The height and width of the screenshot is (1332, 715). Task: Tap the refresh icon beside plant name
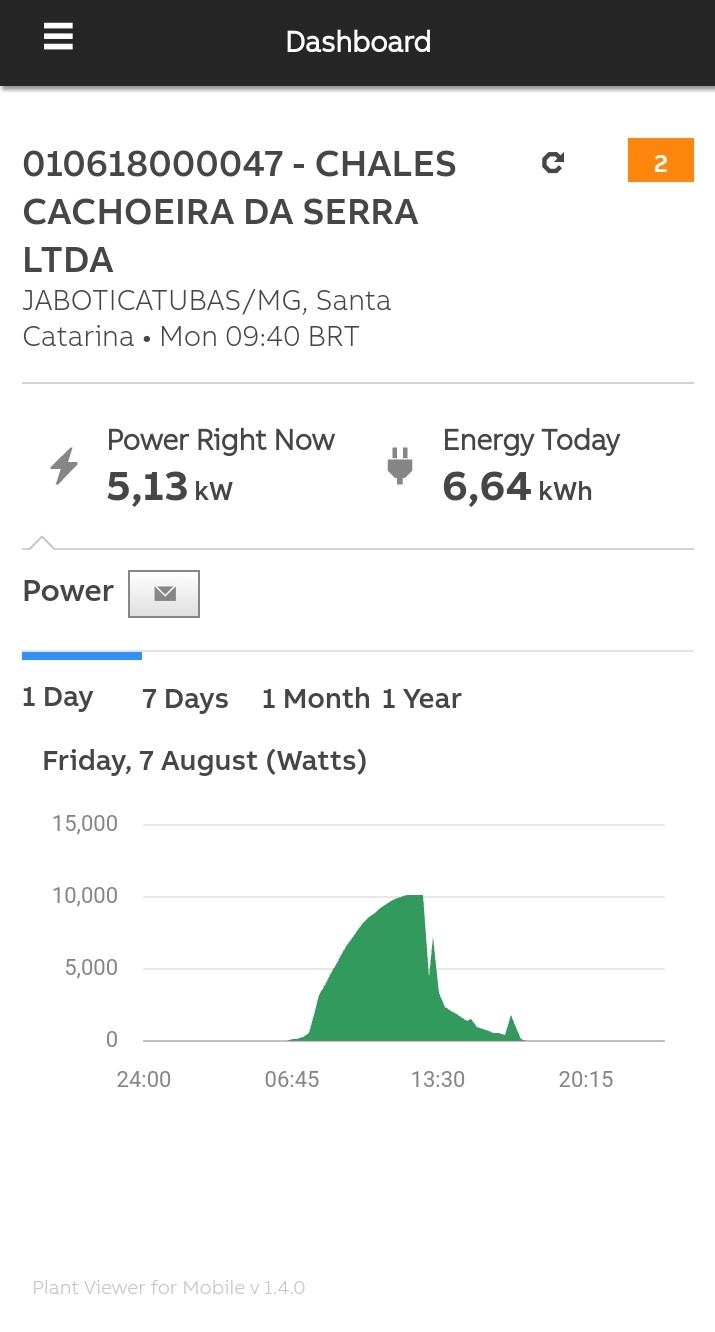click(x=553, y=162)
